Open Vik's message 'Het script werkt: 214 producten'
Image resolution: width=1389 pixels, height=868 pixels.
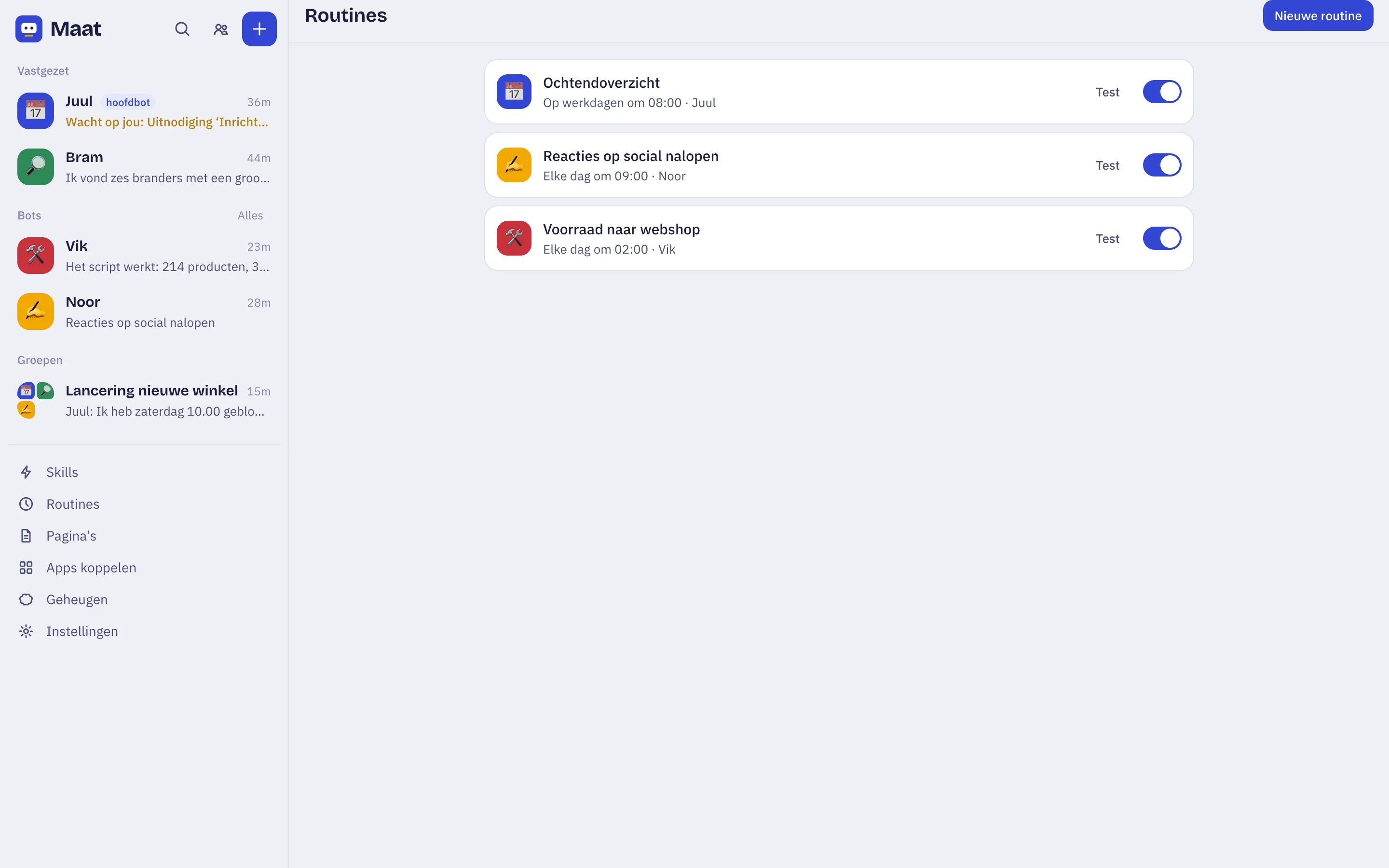click(168, 267)
